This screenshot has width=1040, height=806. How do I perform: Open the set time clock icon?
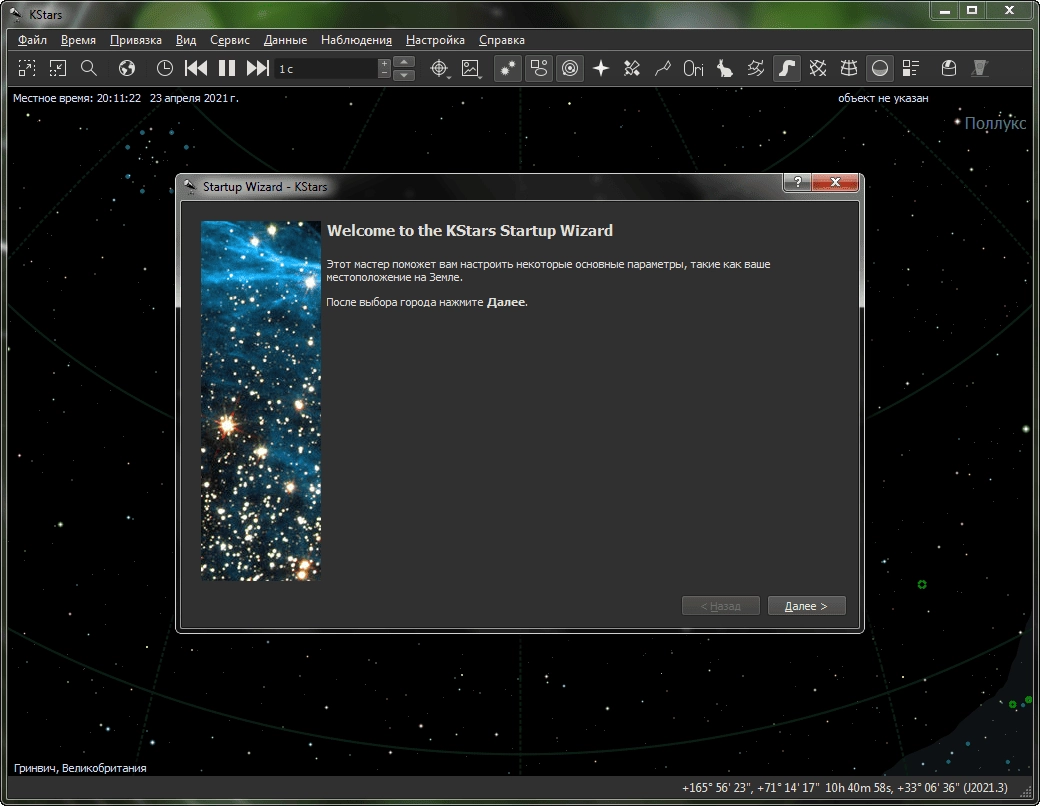pos(164,68)
